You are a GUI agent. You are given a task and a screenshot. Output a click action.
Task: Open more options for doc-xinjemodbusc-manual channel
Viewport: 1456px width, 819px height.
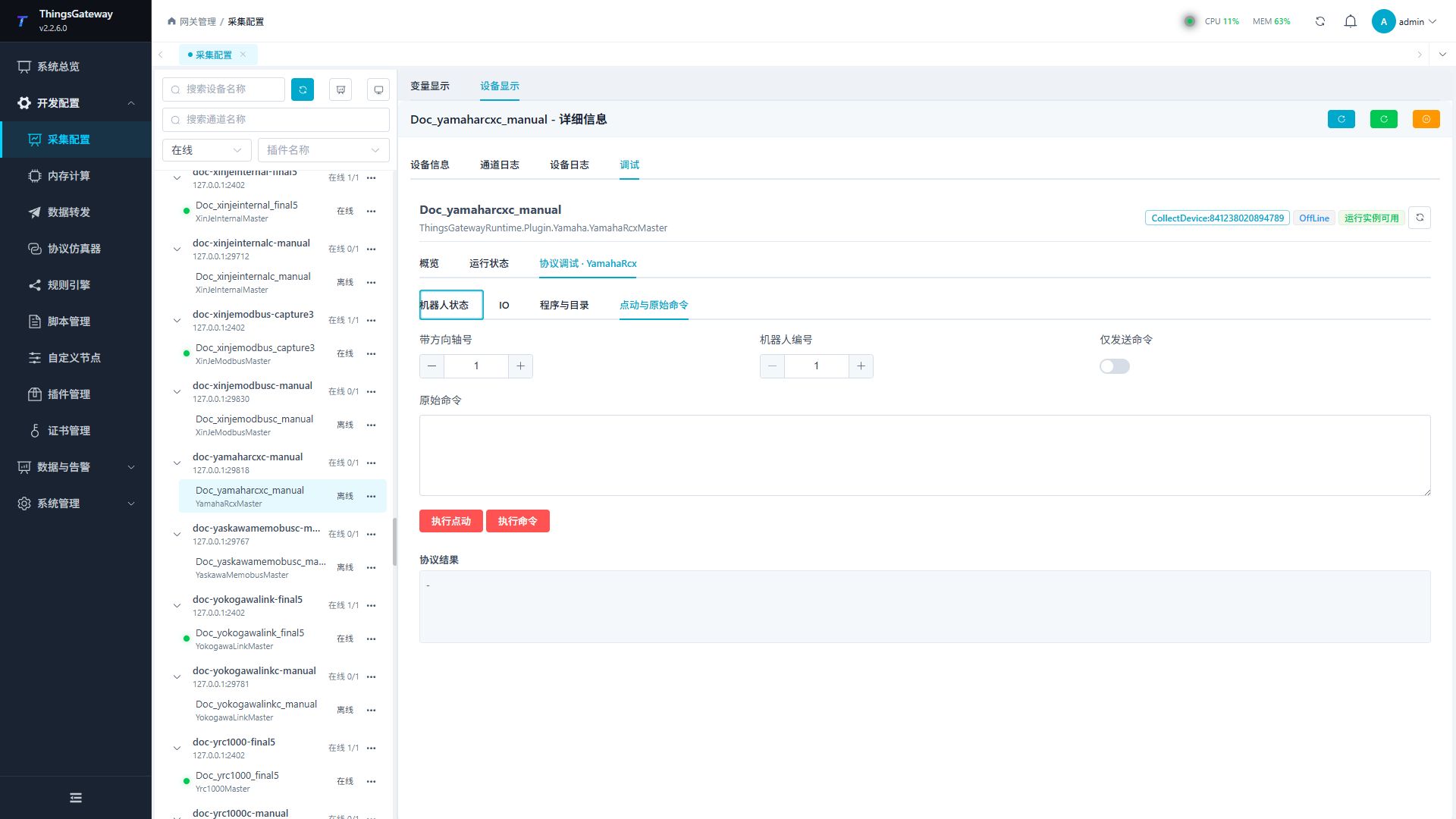point(371,391)
